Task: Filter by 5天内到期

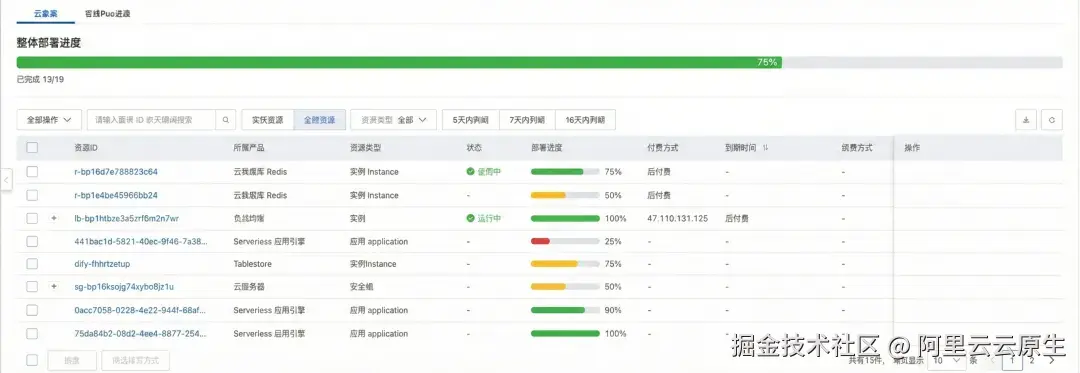Action: pyautogui.click(x=470, y=120)
